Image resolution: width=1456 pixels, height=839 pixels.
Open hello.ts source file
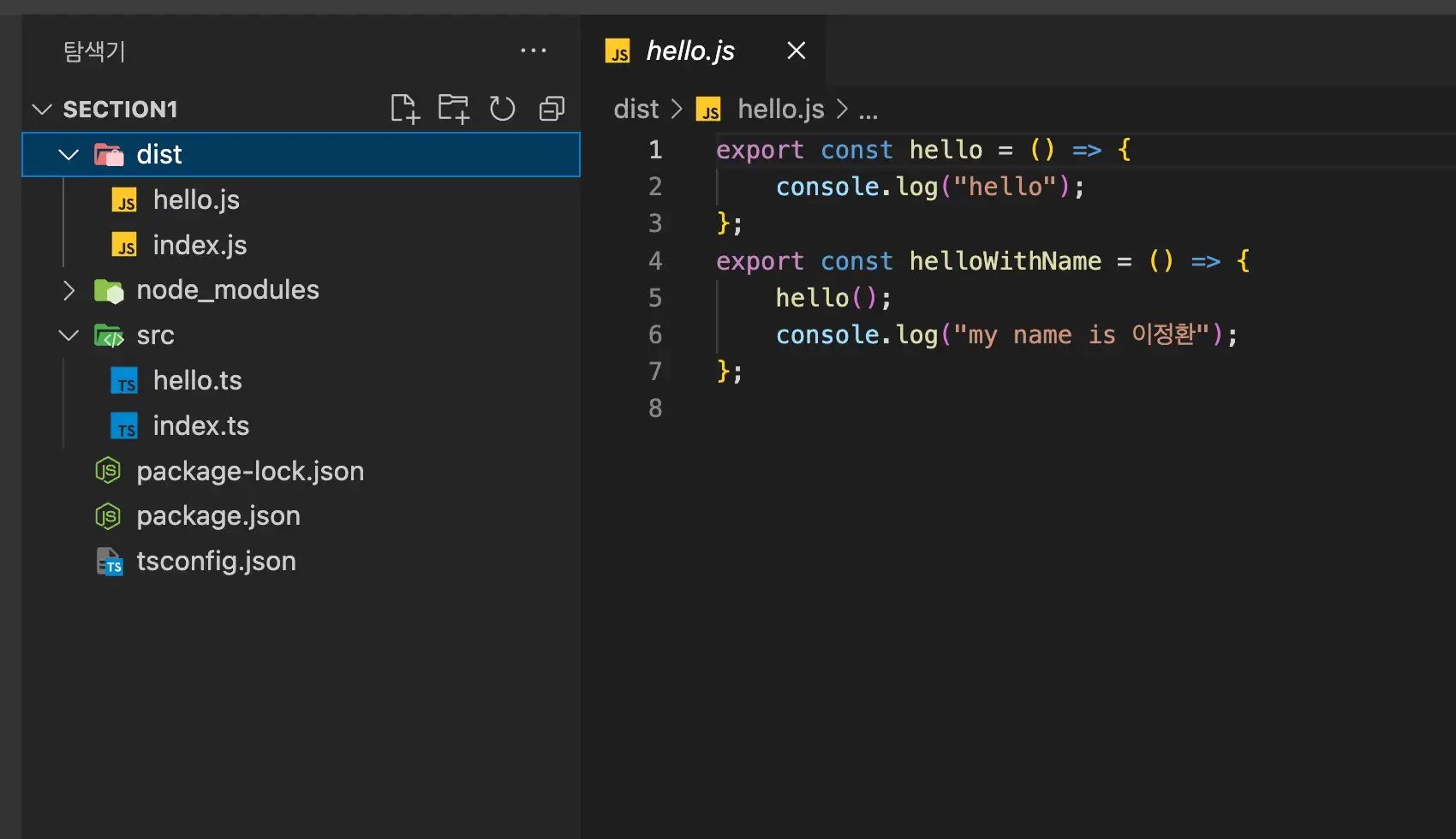point(197,381)
